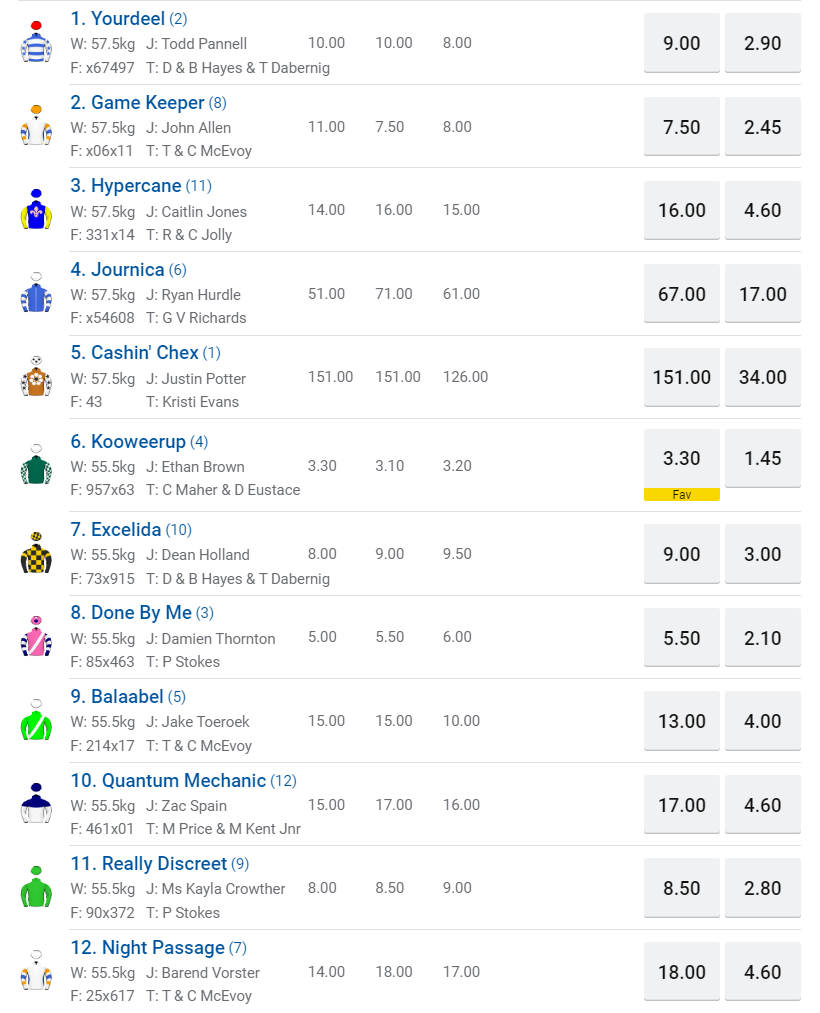
Task: Click Quantum Mechanic's navy and white silk
Action: (36, 804)
